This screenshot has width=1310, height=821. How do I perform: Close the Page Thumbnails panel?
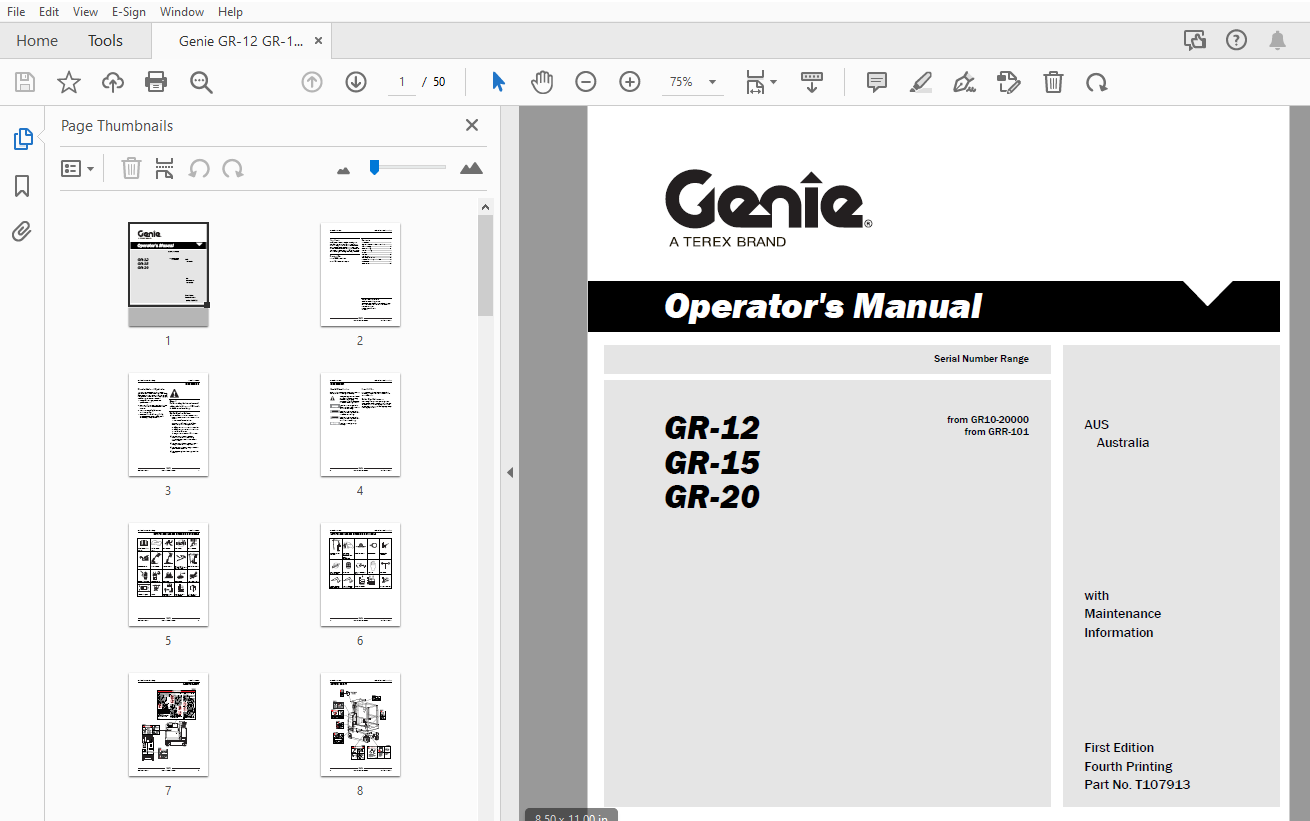(472, 125)
